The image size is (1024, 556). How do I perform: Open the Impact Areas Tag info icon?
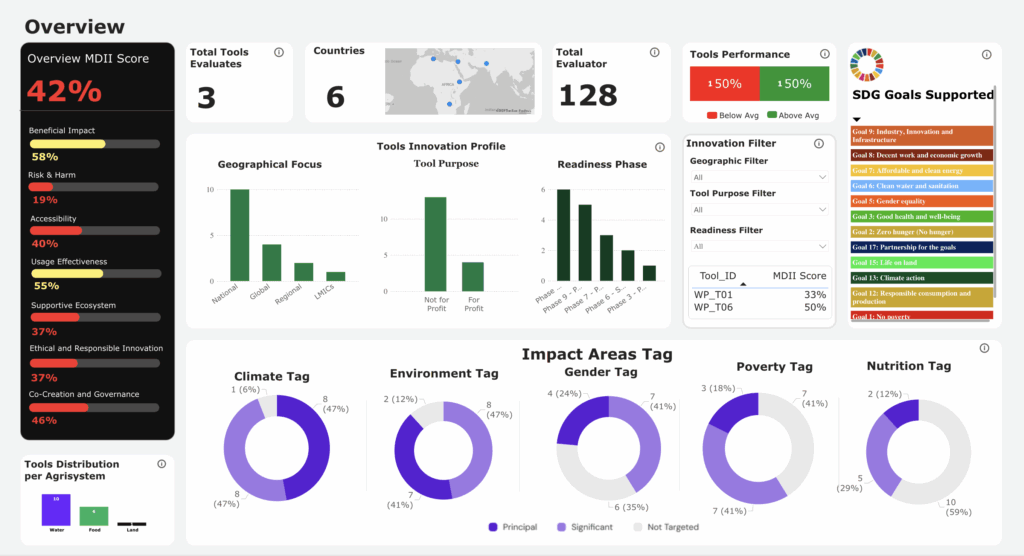coord(984,348)
